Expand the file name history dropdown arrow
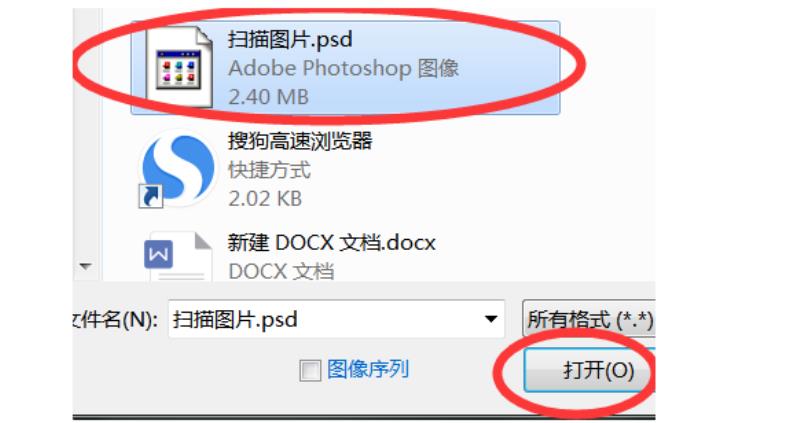800x423 pixels. [x=491, y=319]
